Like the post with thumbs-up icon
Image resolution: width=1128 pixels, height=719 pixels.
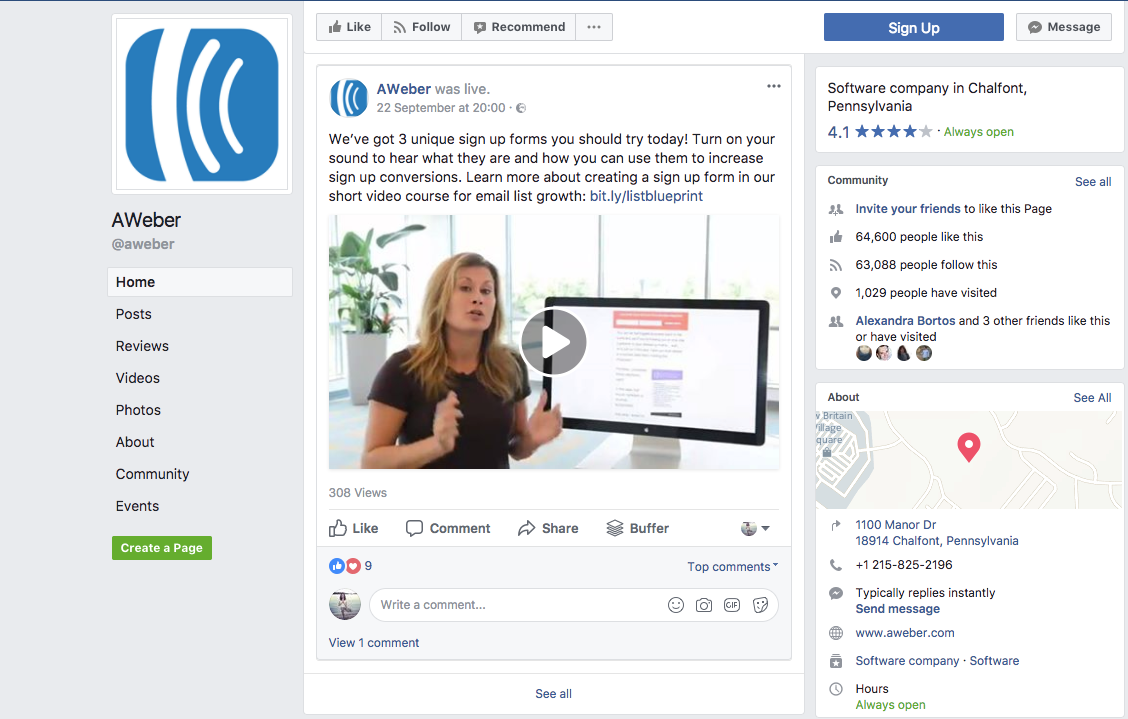coord(353,529)
